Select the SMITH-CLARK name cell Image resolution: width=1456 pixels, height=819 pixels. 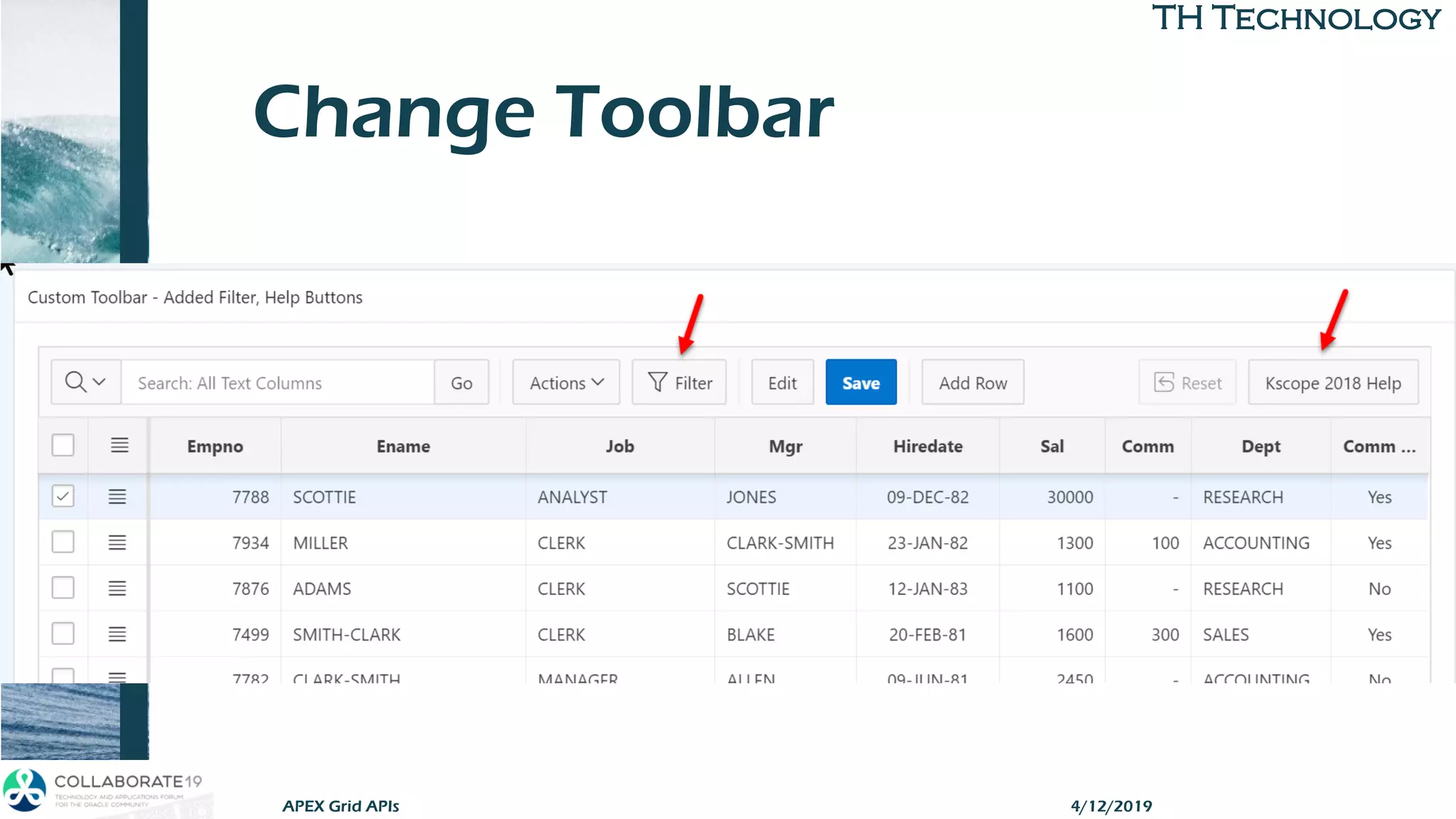click(x=403, y=634)
